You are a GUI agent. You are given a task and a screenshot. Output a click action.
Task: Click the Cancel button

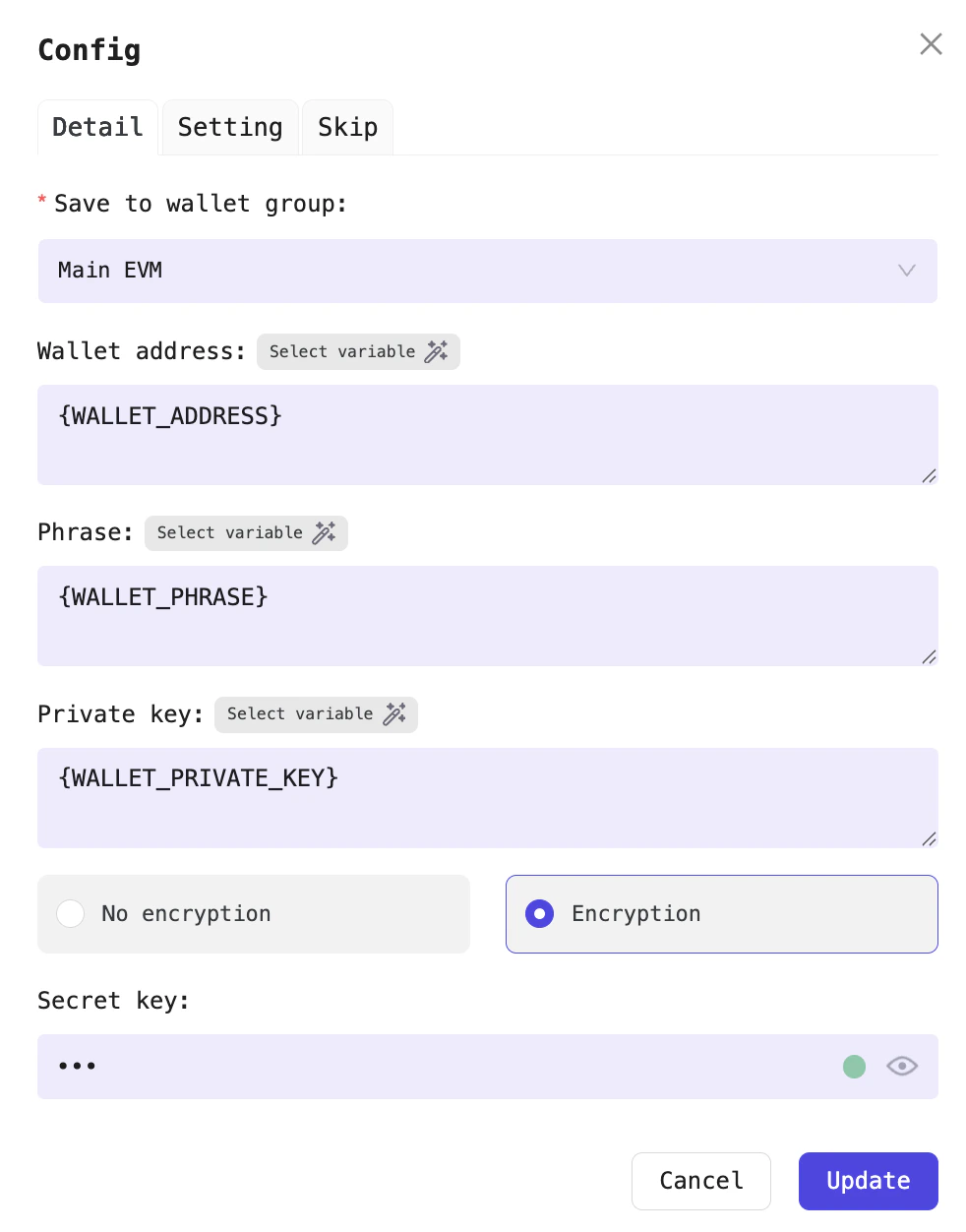[x=700, y=1181]
